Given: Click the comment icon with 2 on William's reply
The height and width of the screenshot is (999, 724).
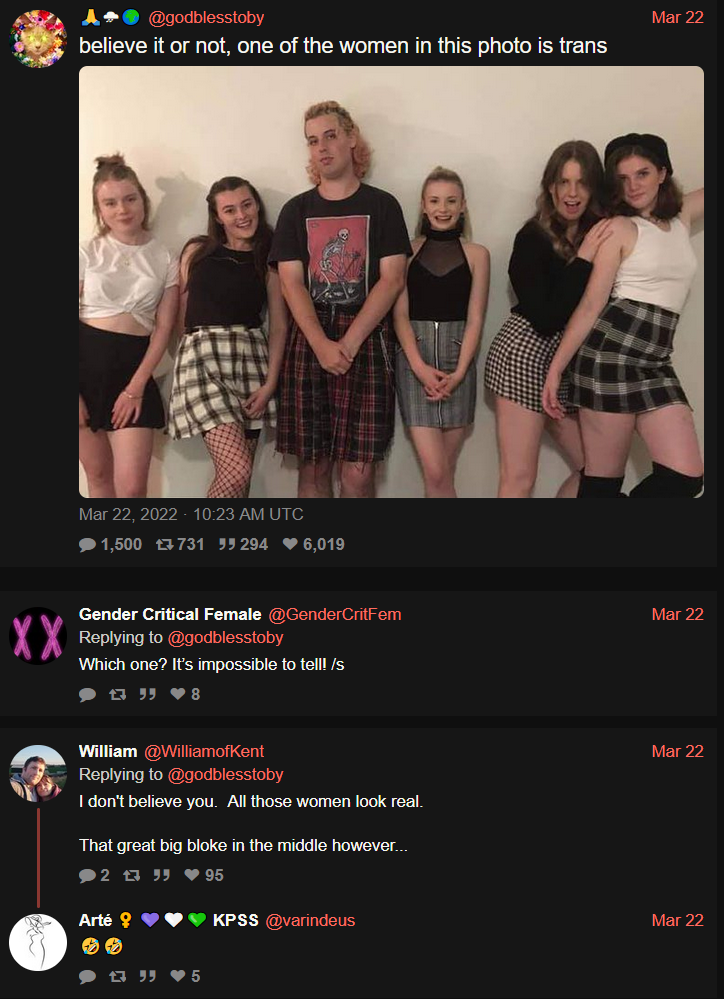Looking at the screenshot, I should [x=87, y=875].
